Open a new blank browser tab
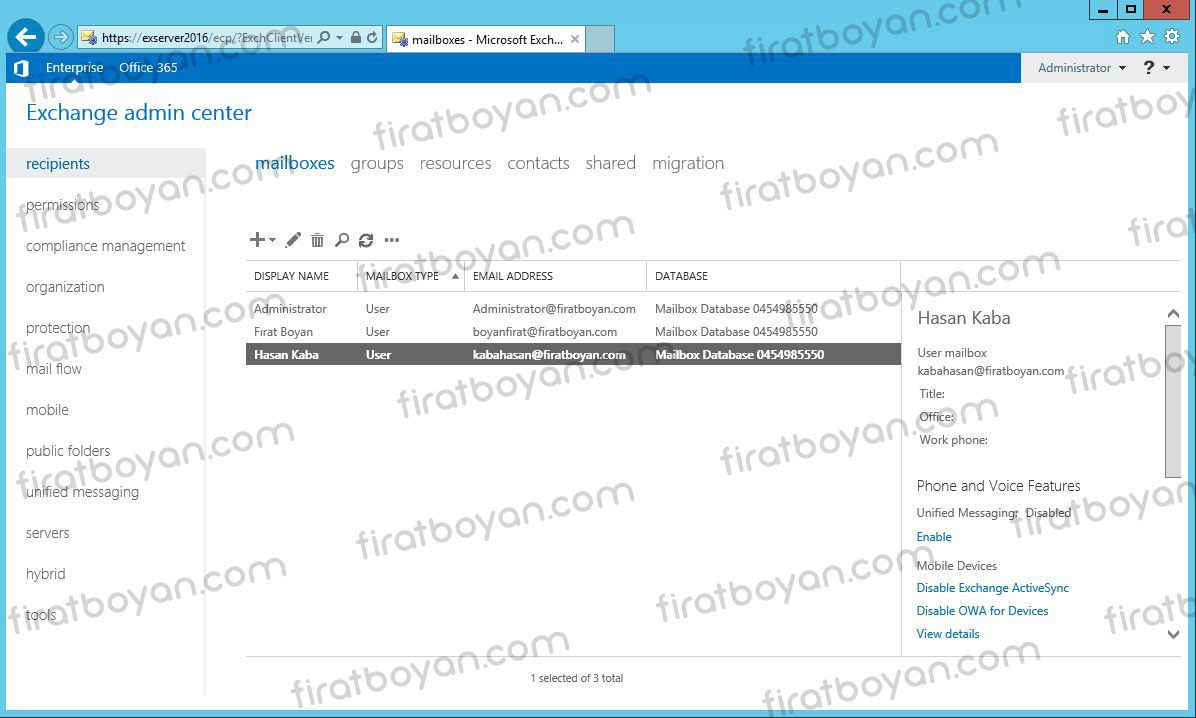The image size is (1196, 718). coord(600,39)
